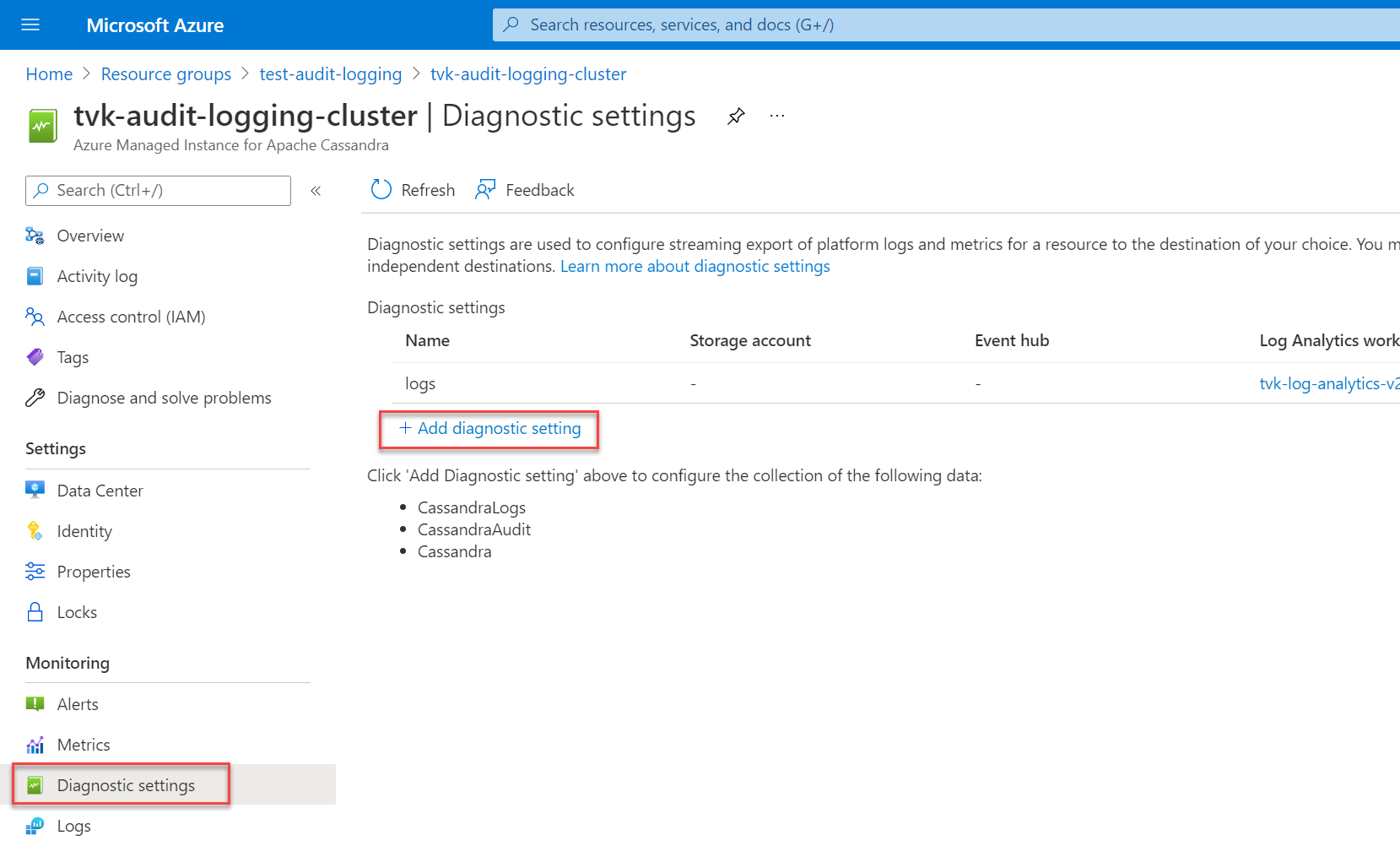Click the Refresh button

pyautogui.click(x=414, y=190)
